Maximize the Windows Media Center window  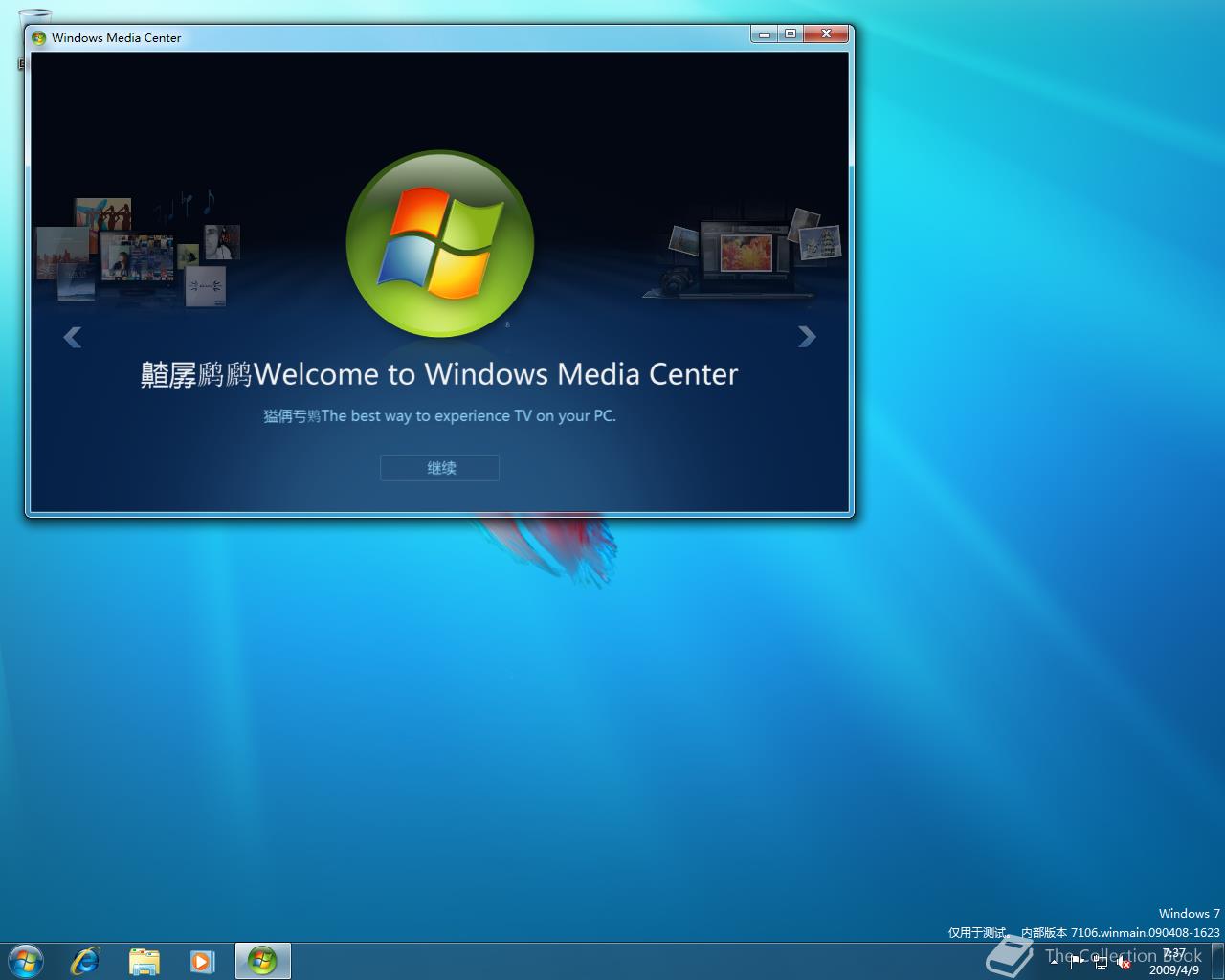point(790,34)
